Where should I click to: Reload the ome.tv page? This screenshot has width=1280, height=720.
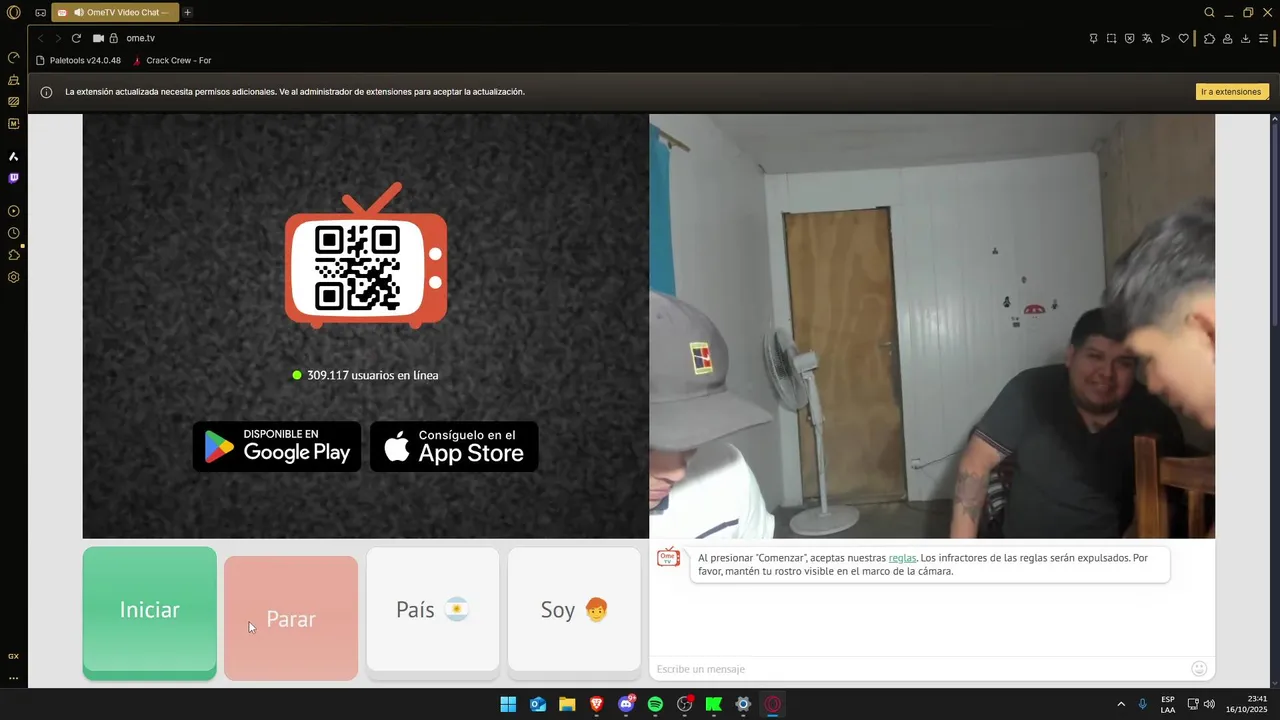(76, 38)
